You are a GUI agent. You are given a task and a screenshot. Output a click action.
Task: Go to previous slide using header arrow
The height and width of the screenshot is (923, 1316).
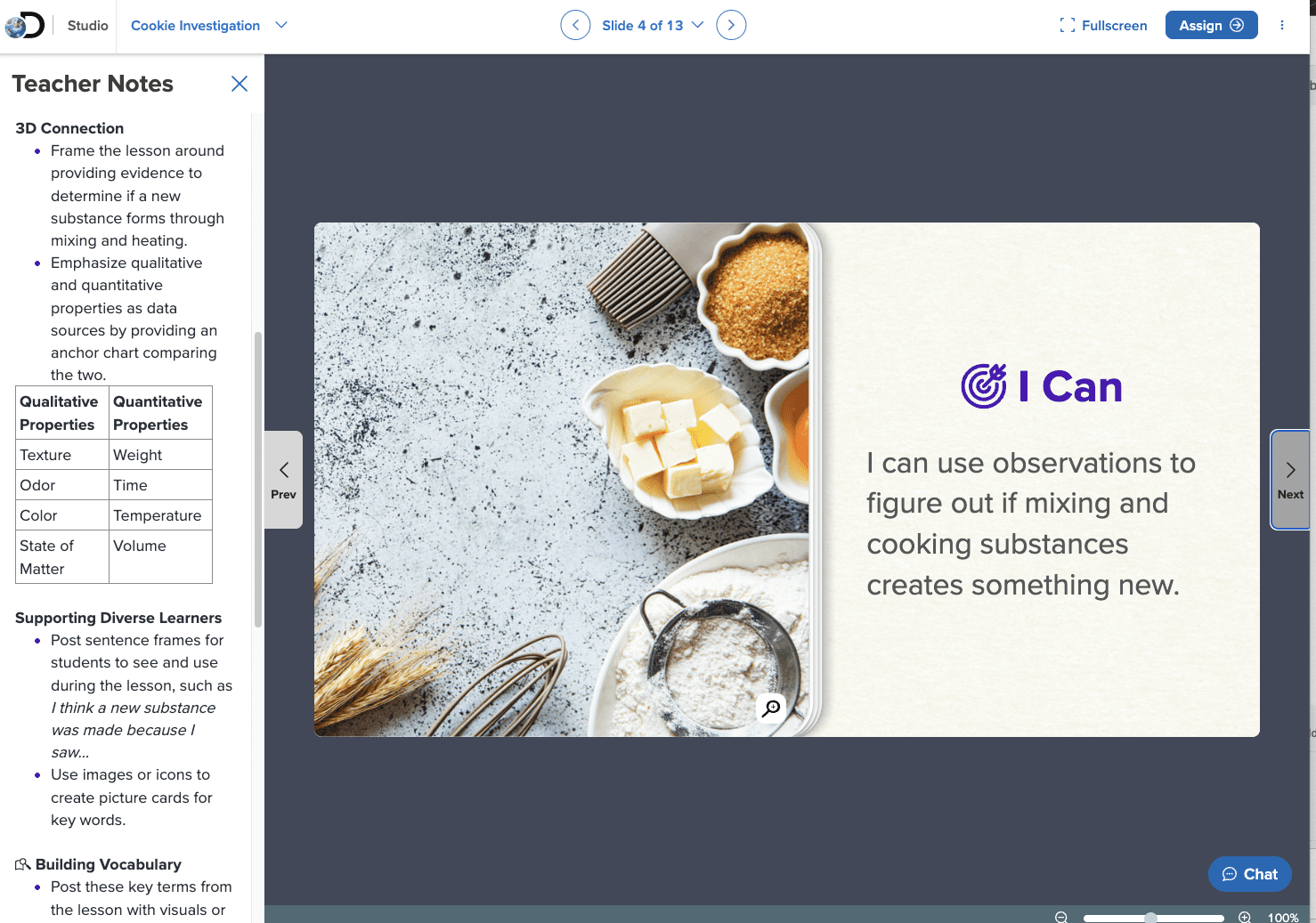pyautogui.click(x=575, y=25)
